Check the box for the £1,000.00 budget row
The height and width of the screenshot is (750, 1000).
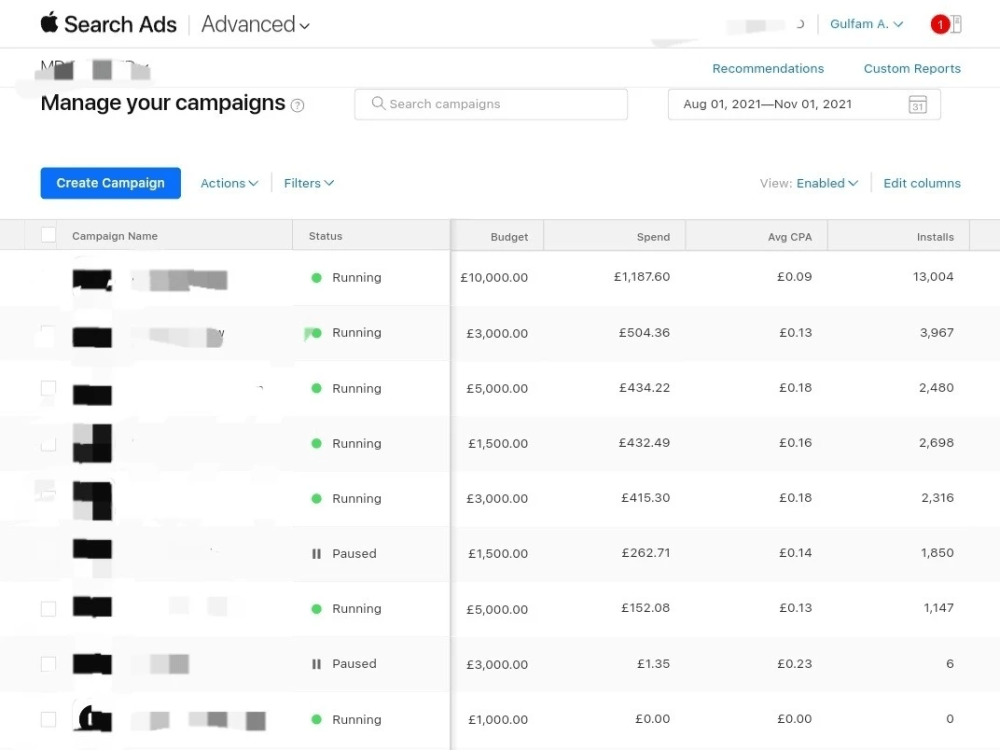click(48, 719)
